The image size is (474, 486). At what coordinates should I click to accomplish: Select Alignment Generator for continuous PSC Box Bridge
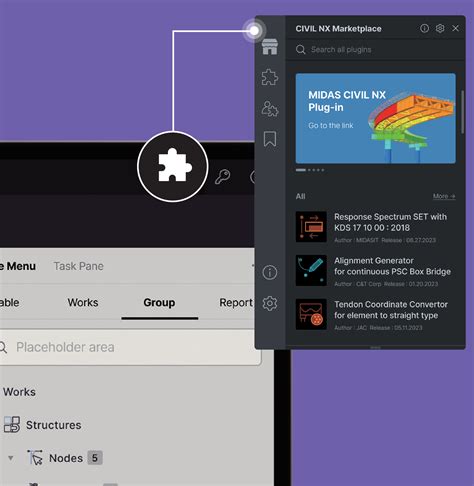[x=392, y=266]
